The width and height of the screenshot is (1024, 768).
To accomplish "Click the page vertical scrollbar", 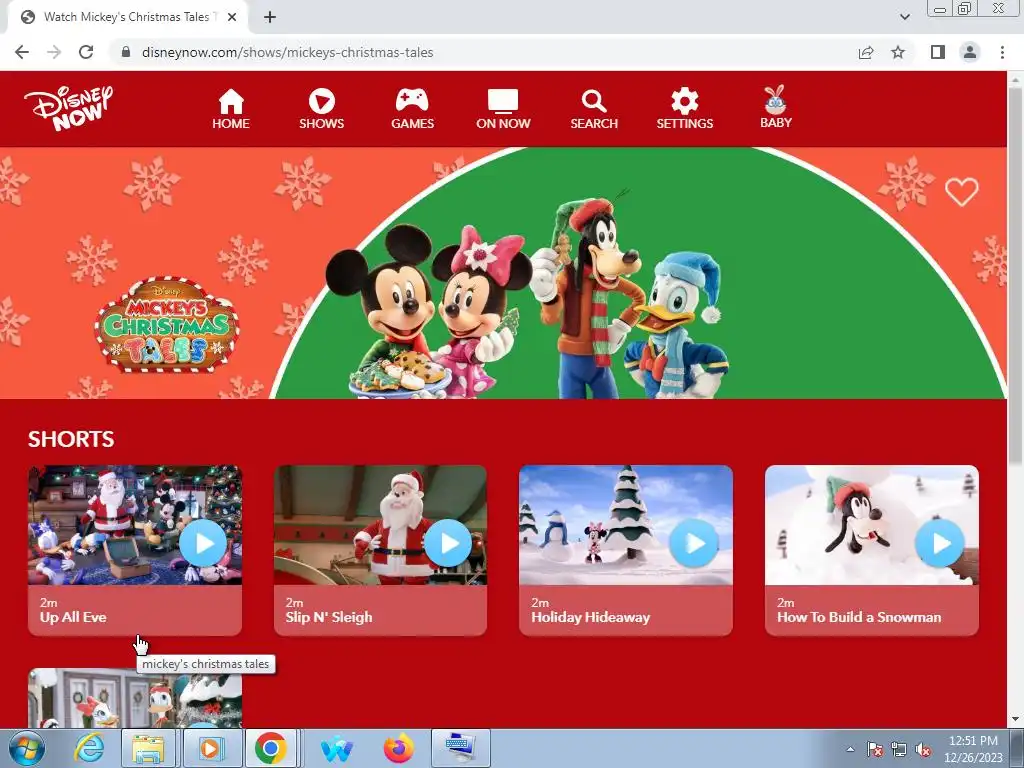I will pyautogui.click(x=1015, y=274).
